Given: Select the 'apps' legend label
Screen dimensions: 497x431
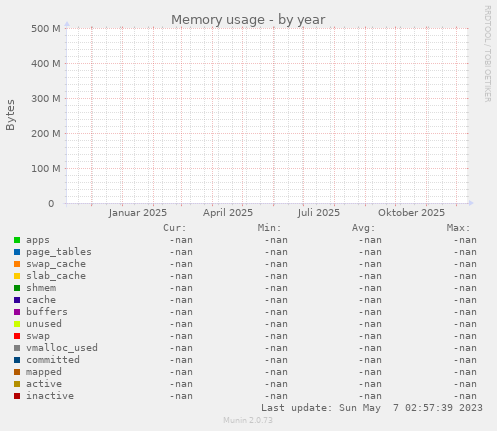Looking at the screenshot, I should coord(38,240).
